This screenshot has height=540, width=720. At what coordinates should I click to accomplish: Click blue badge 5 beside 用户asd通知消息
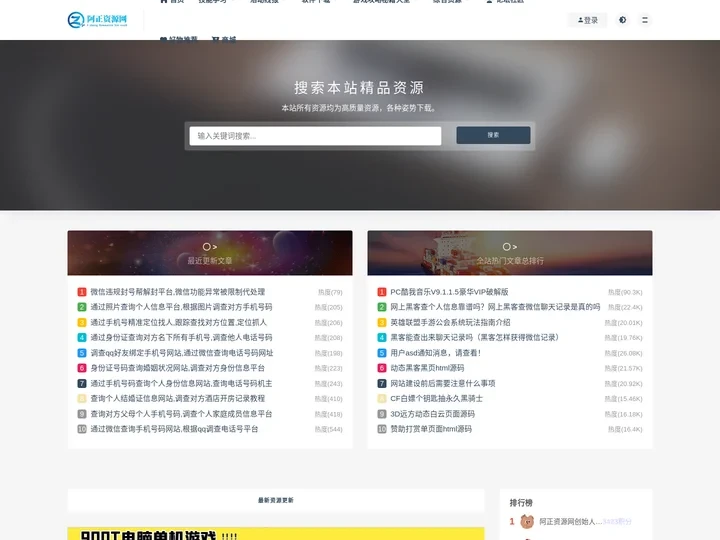[382, 353]
